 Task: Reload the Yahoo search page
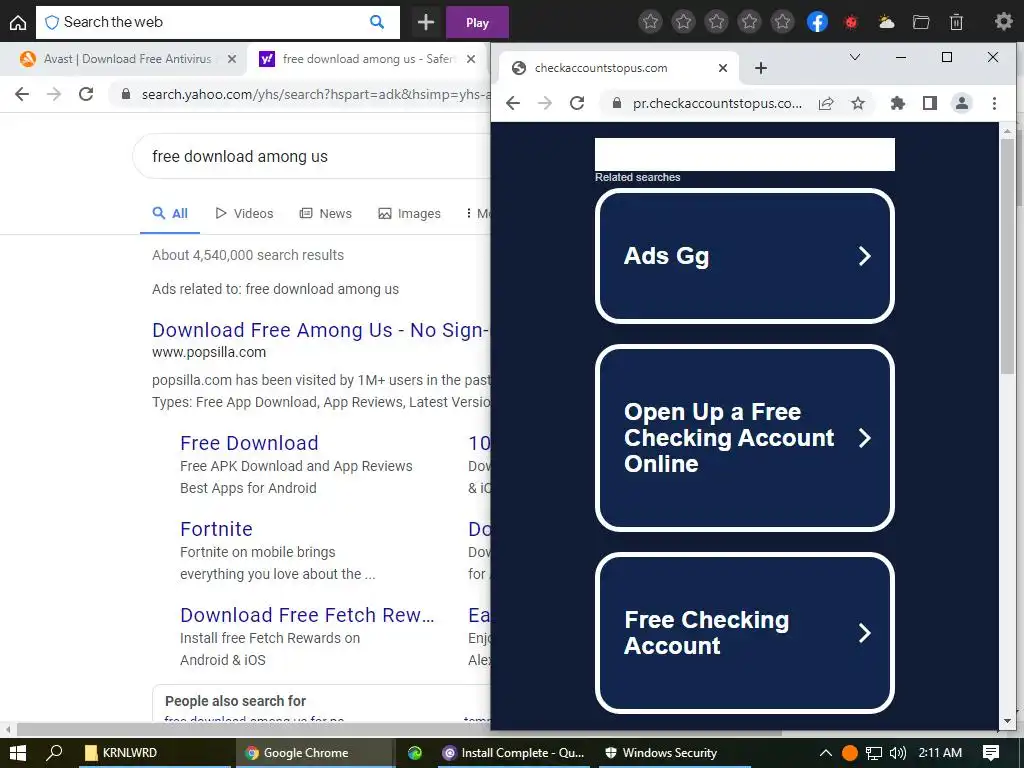coord(86,94)
